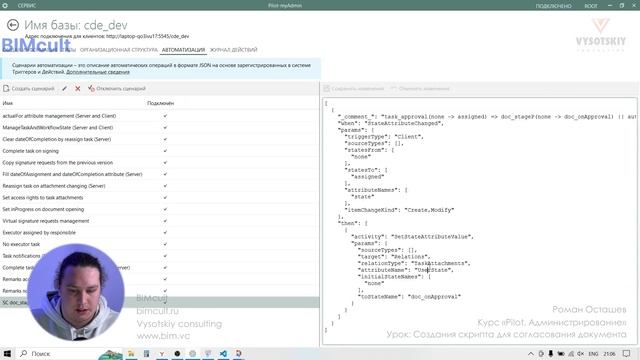This screenshot has height=360, width=640.
Task: Sort scenarios by Имя column header
Action: click(8, 103)
